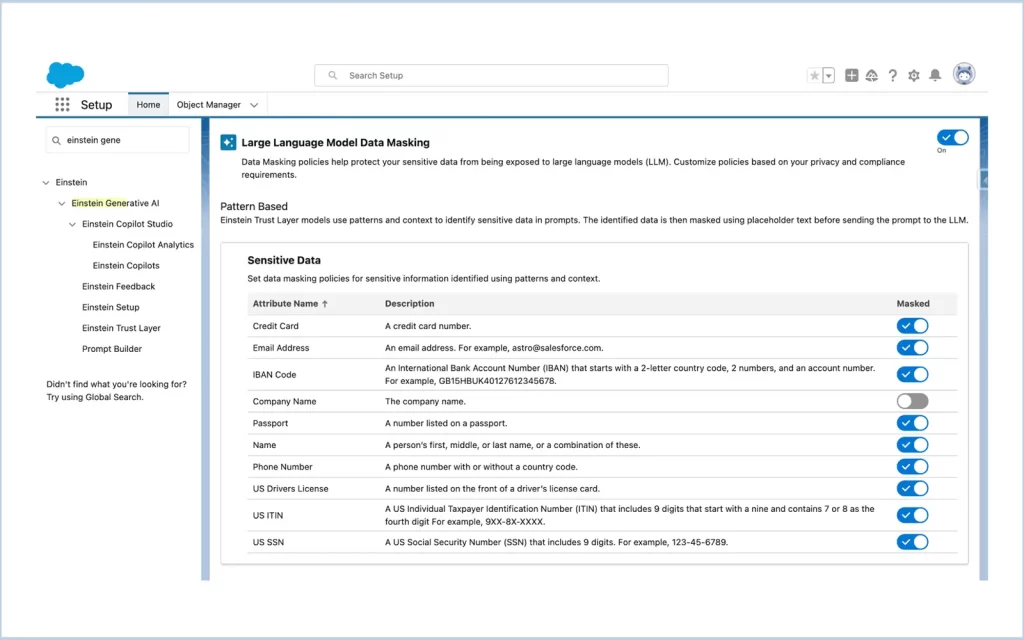Open Prompt Builder page
1024x640 pixels.
tap(112, 349)
